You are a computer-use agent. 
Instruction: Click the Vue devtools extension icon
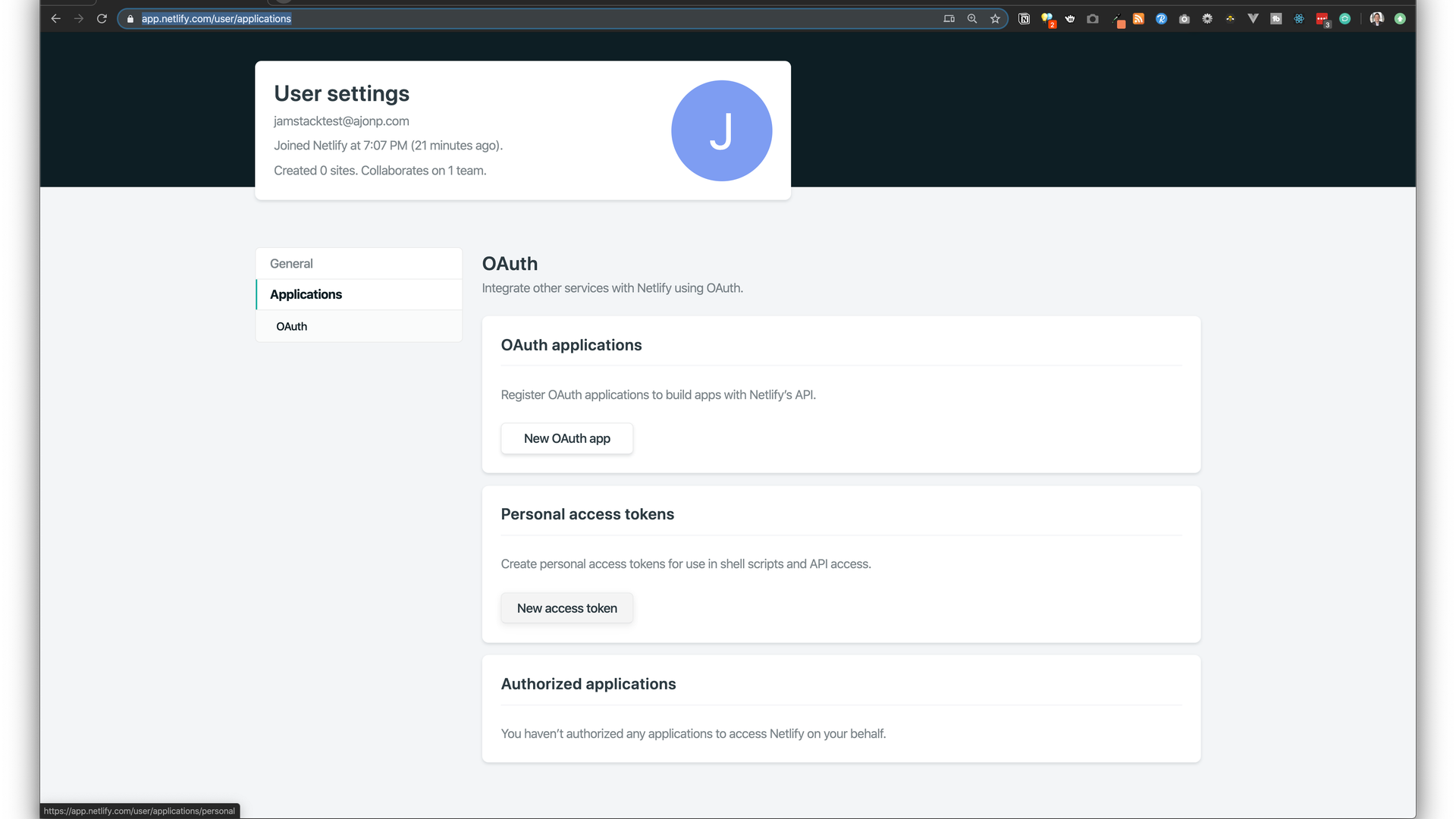click(x=1253, y=19)
